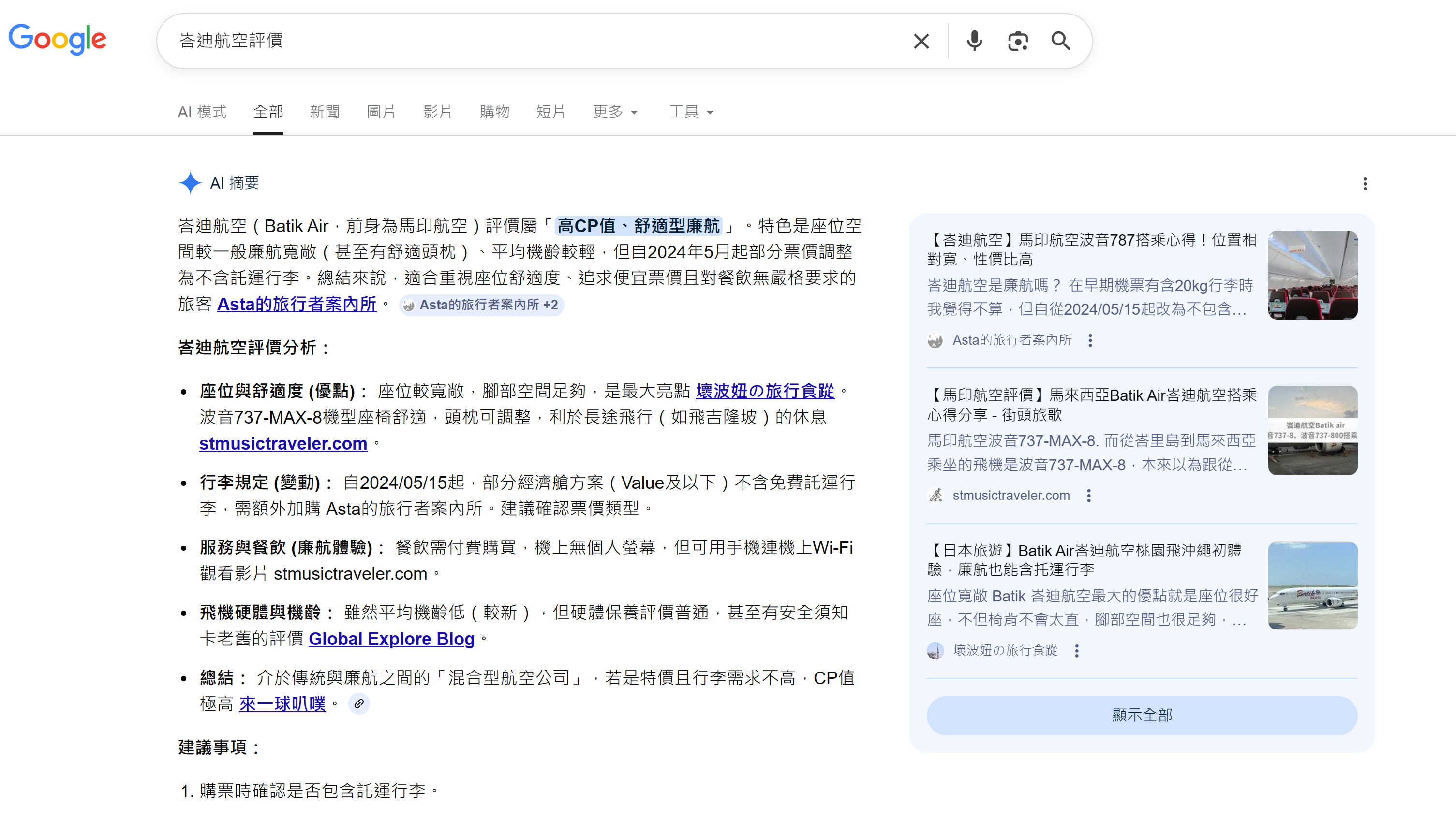This screenshot has width=1456, height=819.
Task: Click the 顯示全部 button
Action: click(x=1142, y=715)
